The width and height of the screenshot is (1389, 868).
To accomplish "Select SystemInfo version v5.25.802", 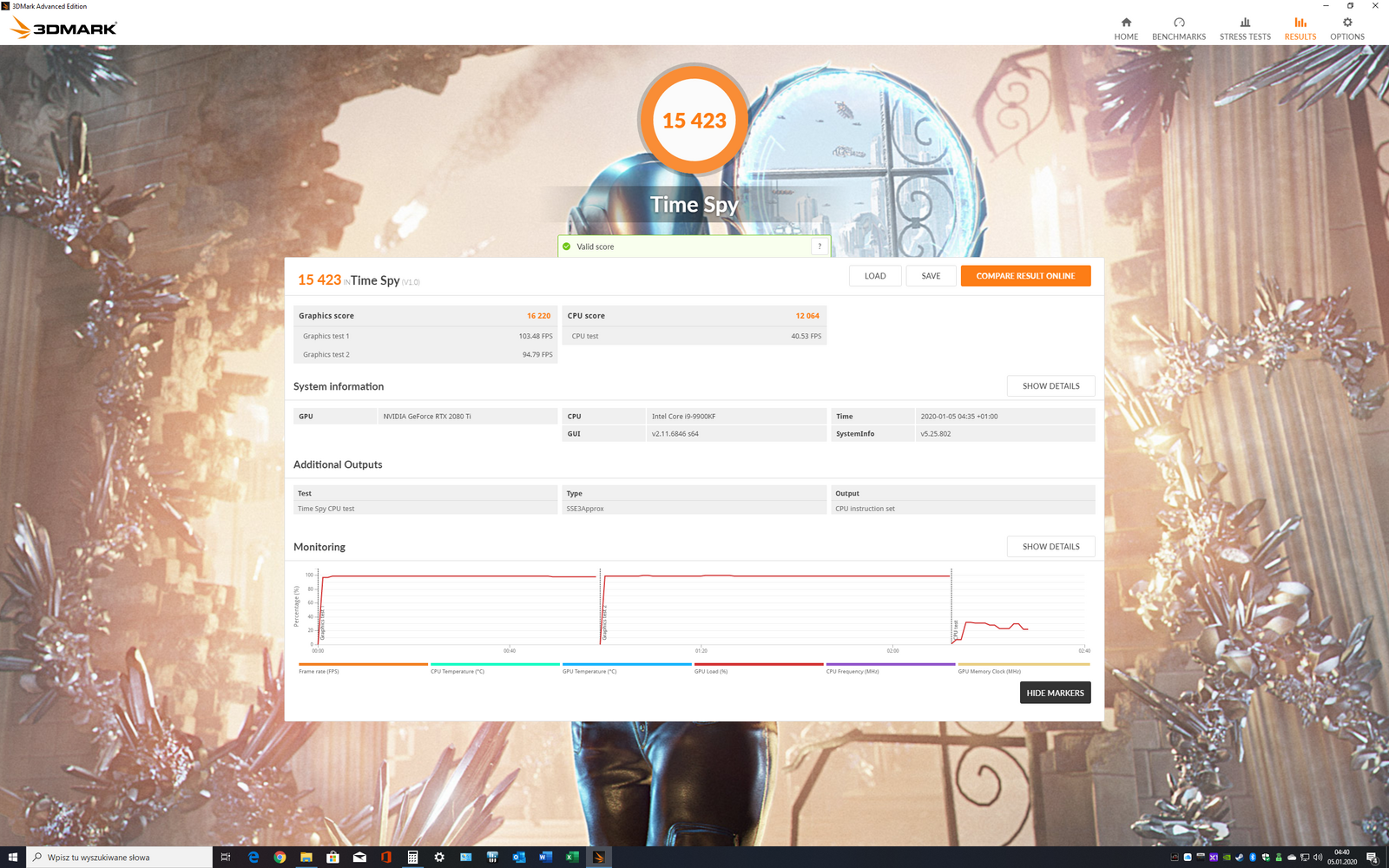I will click(1005, 434).
